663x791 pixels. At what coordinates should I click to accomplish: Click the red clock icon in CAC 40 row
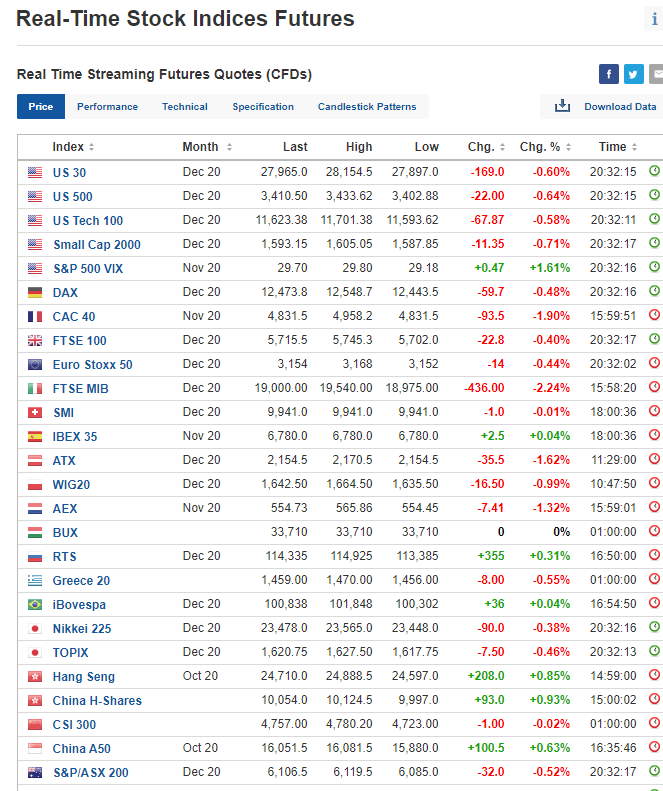point(655,316)
